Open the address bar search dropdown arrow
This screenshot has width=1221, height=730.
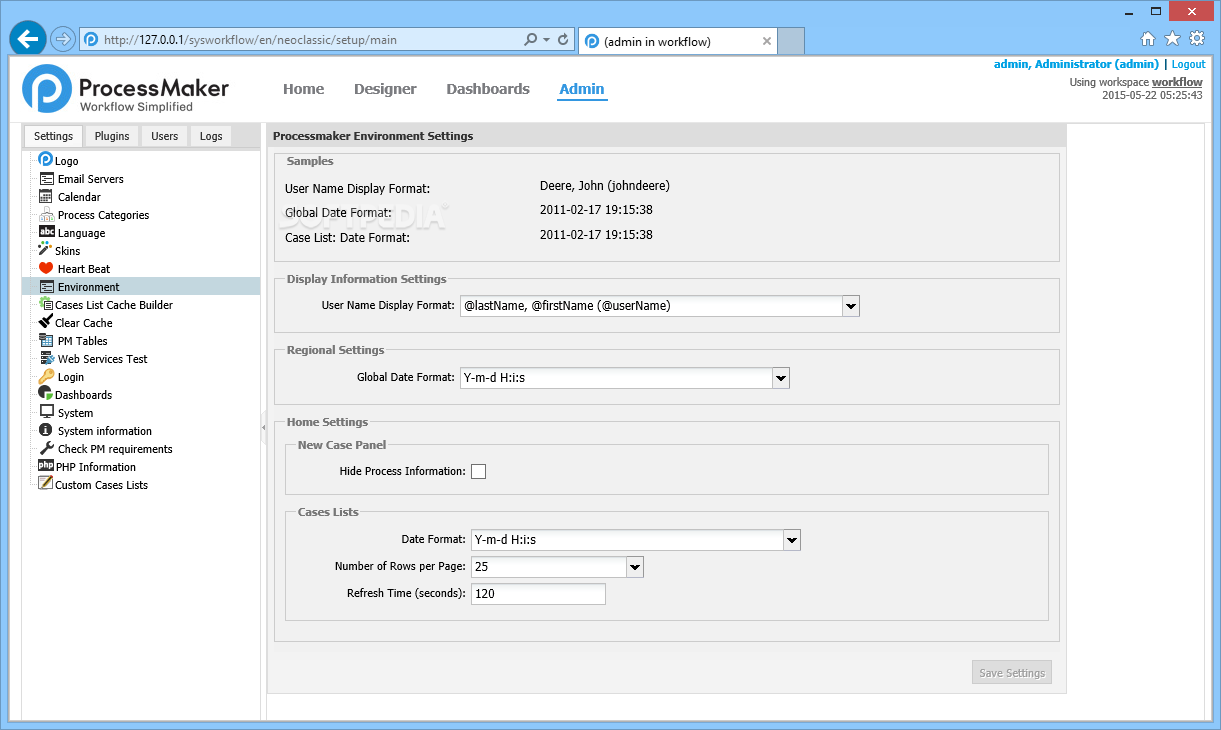pyautogui.click(x=546, y=40)
